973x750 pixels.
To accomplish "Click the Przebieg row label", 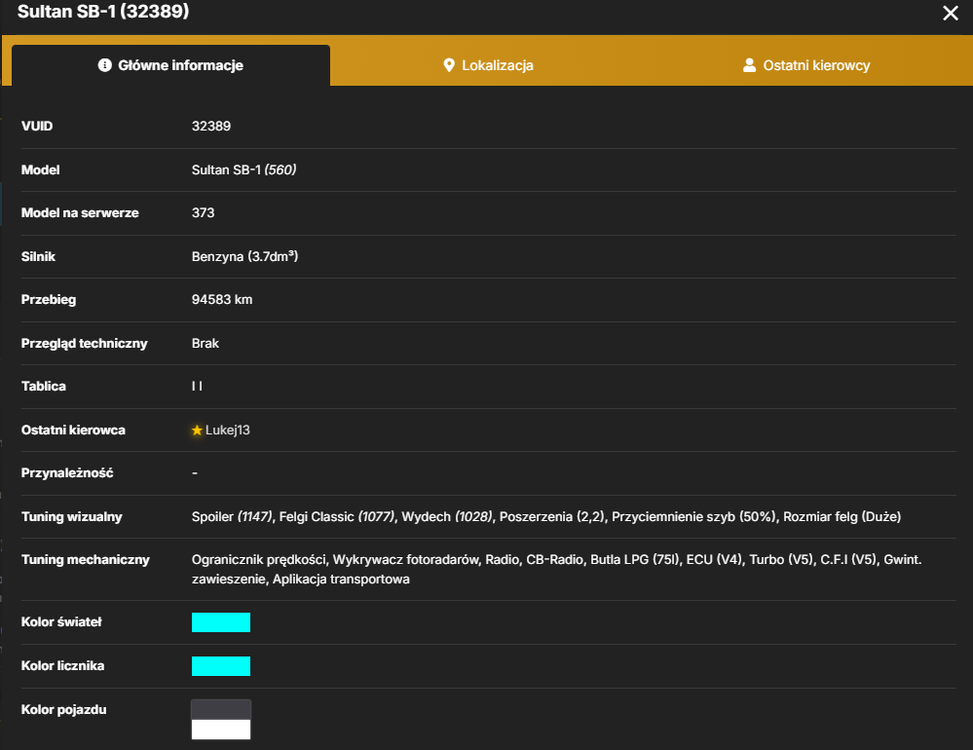I will click(x=48, y=300).
